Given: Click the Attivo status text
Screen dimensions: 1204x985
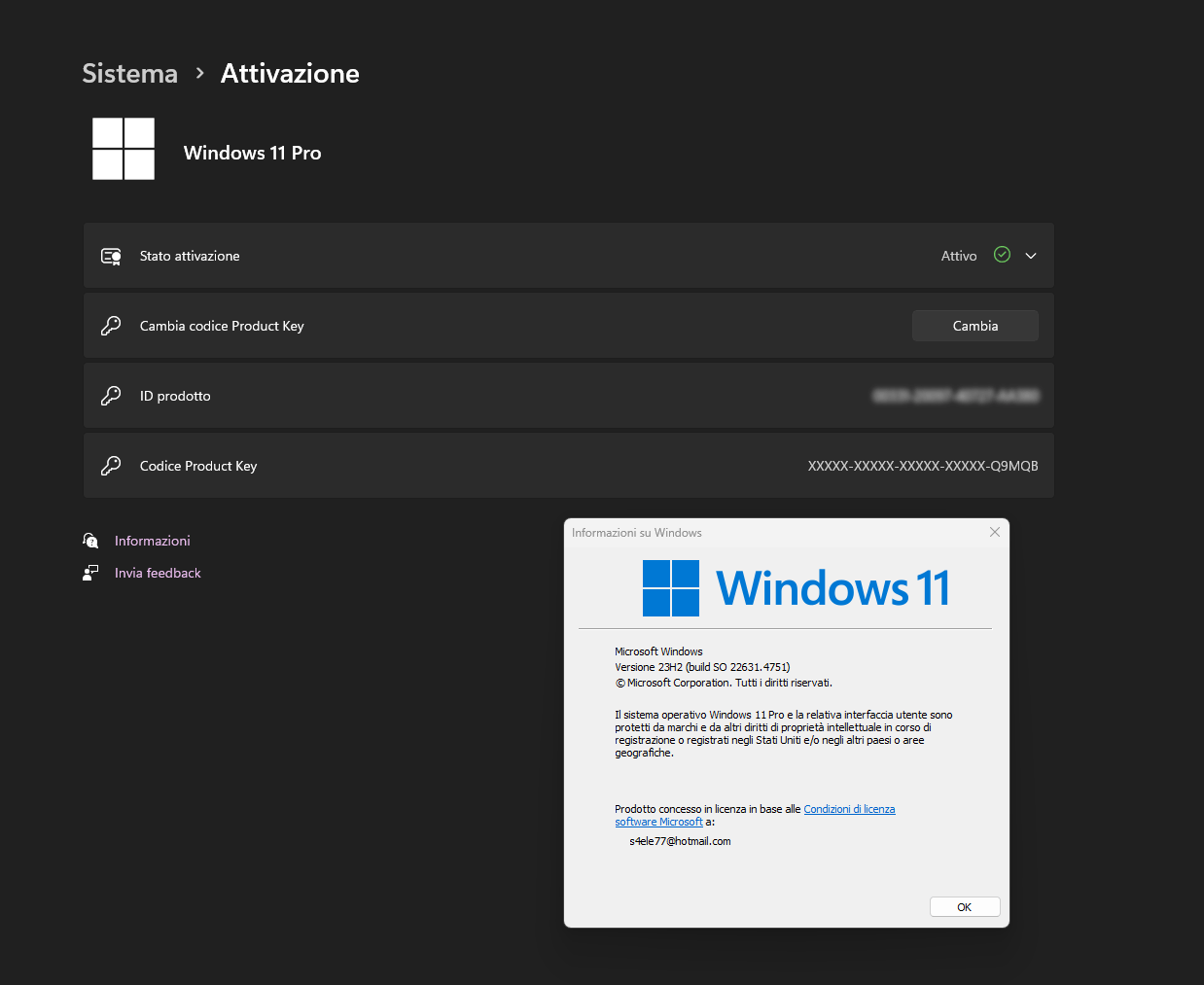Looking at the screenshot, I should click(x=959, y=256).
